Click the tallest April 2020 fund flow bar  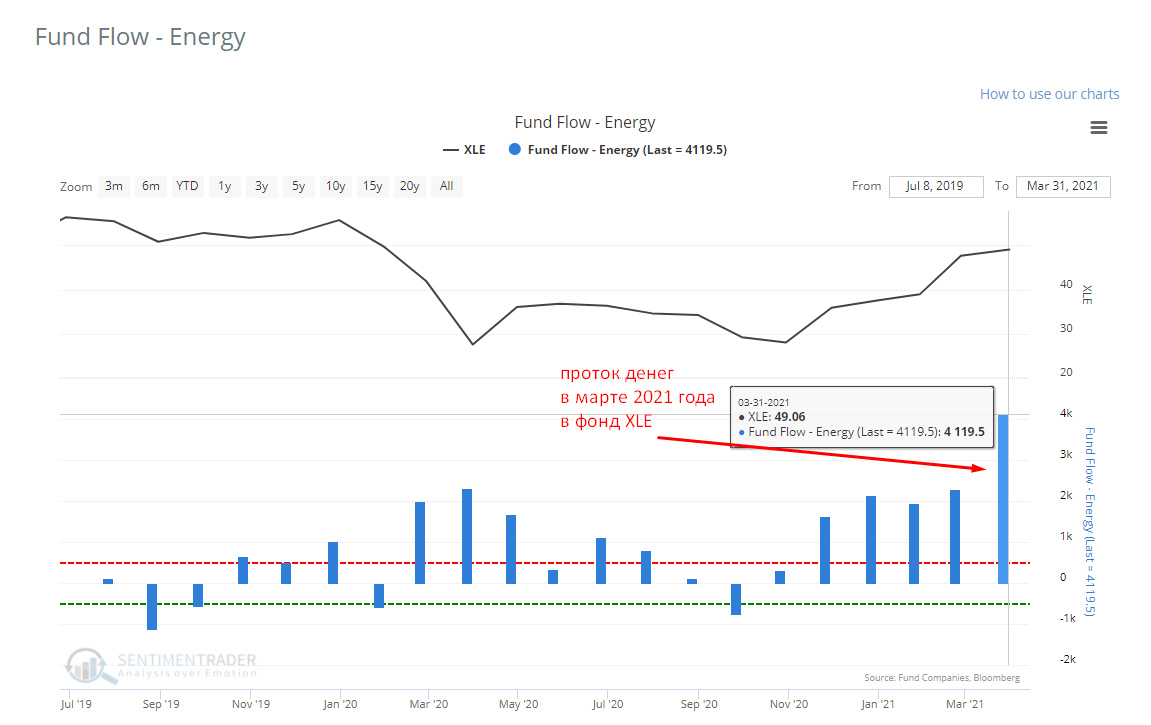(x=467, y=536)
